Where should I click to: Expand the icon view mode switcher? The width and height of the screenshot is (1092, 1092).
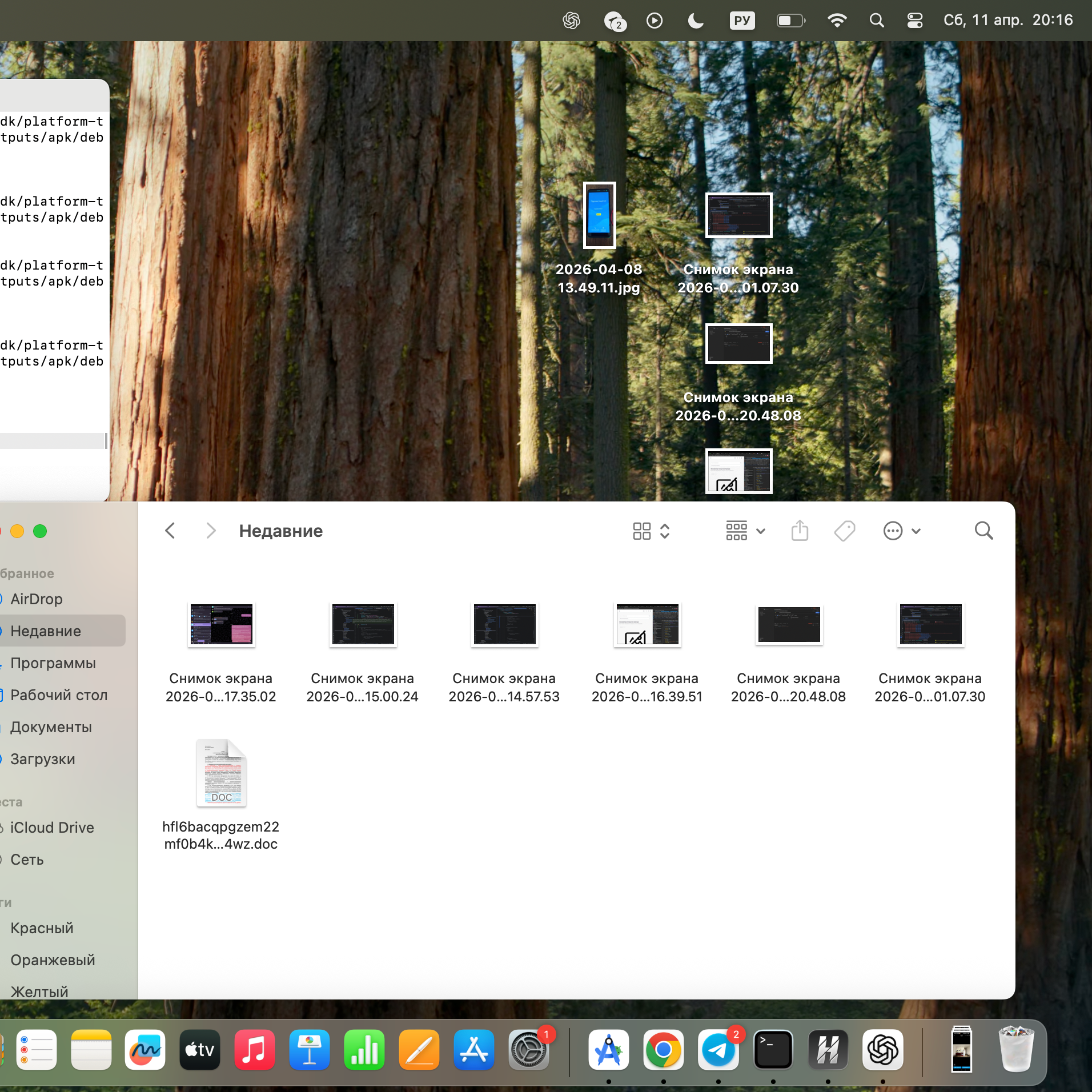[651, 531]
